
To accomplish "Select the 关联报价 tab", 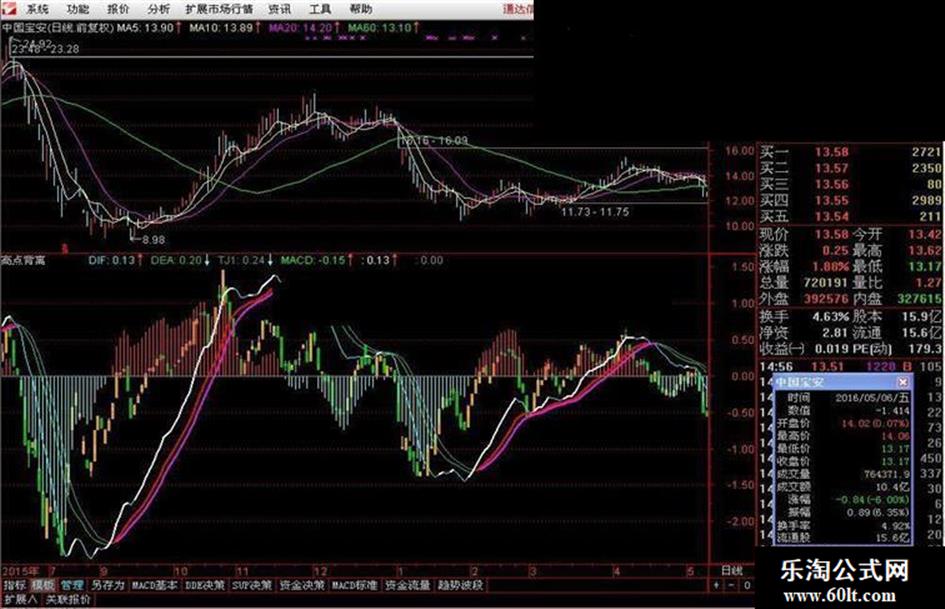I will click(x=68, y=599).
